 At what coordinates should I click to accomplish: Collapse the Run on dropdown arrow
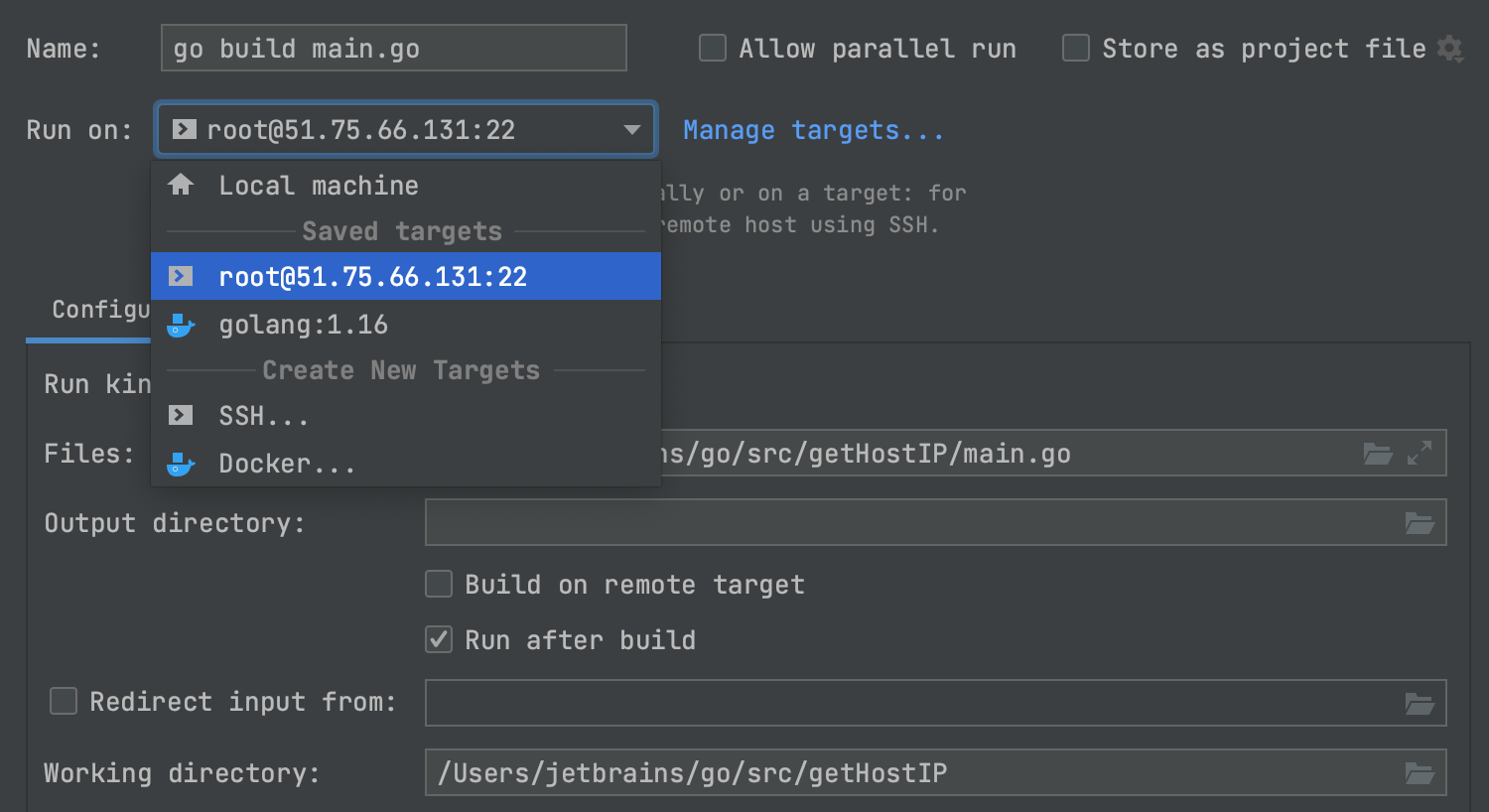631,130
